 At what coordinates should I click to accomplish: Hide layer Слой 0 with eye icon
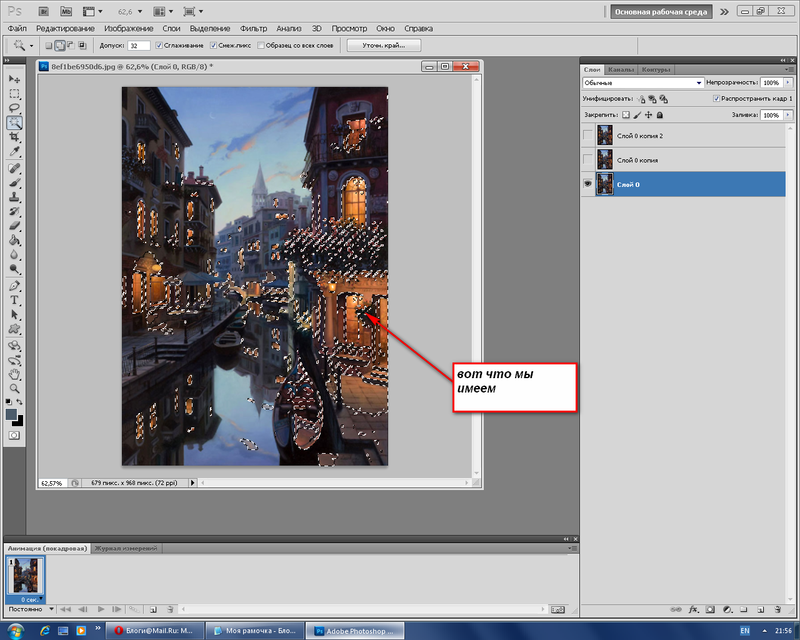(x=588, y=184)
